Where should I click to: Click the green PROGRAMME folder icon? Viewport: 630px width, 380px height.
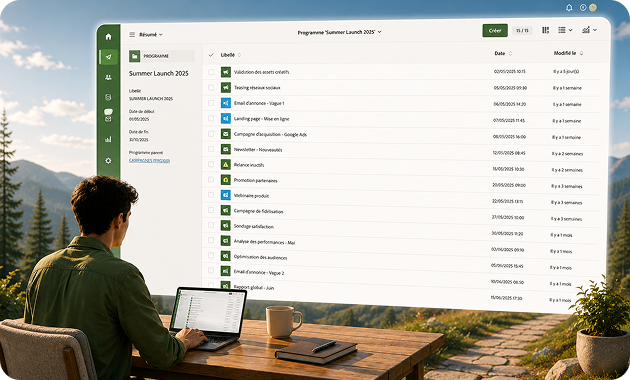pos(135,56)
